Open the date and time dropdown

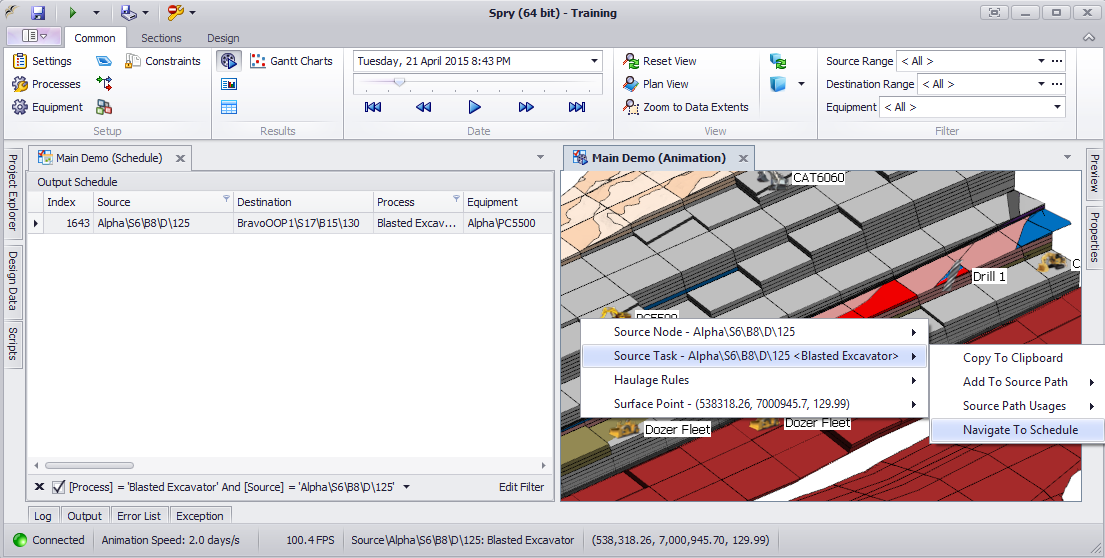pos(594,61)
